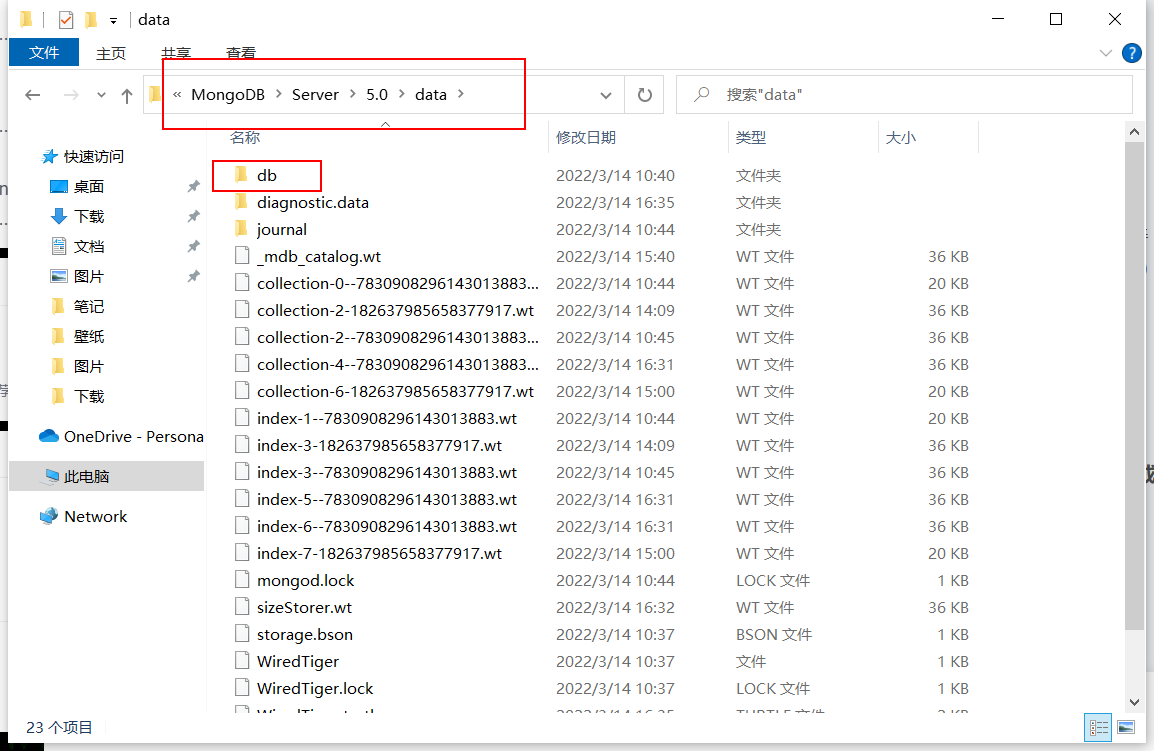The height and width of the screenshot is (751, 1154).
Task: Select the mongod.lock file icon
Action: [242, 580]
